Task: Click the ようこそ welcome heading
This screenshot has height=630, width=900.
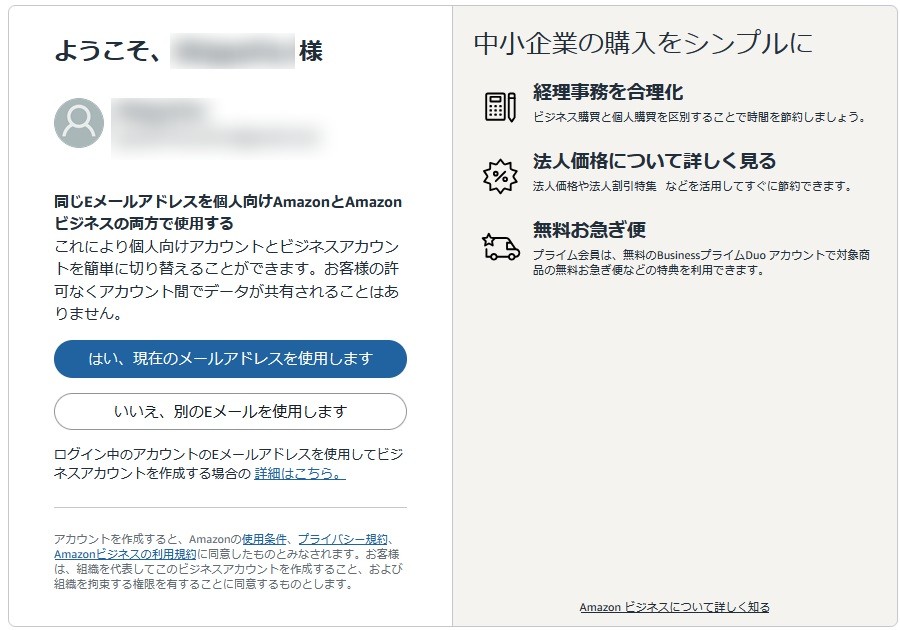Action: point(108,51)
